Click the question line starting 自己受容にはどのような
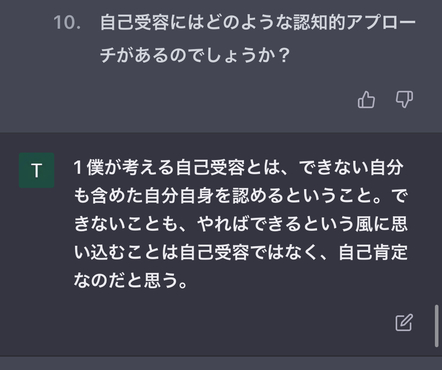The image size is (442, 370). [258, 23]
